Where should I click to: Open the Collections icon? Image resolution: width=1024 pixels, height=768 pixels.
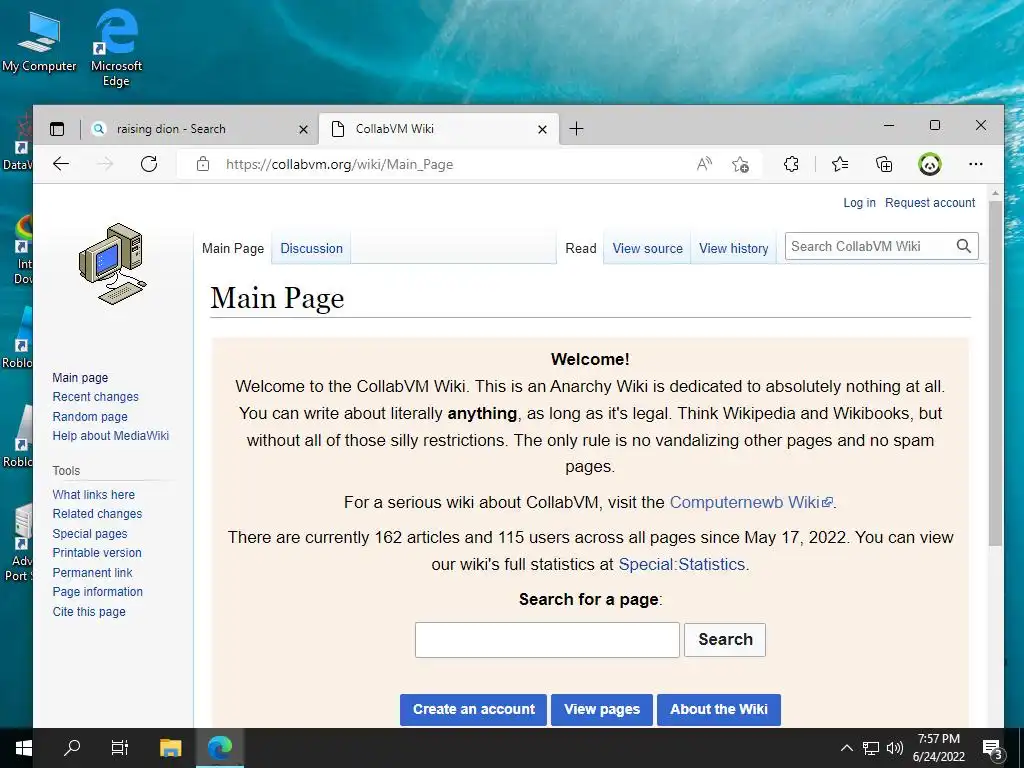[x=884, y=164]
